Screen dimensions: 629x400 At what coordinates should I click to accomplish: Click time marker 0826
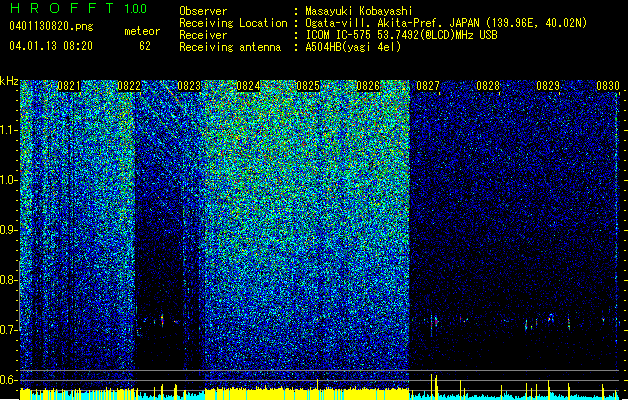[368, 86]
